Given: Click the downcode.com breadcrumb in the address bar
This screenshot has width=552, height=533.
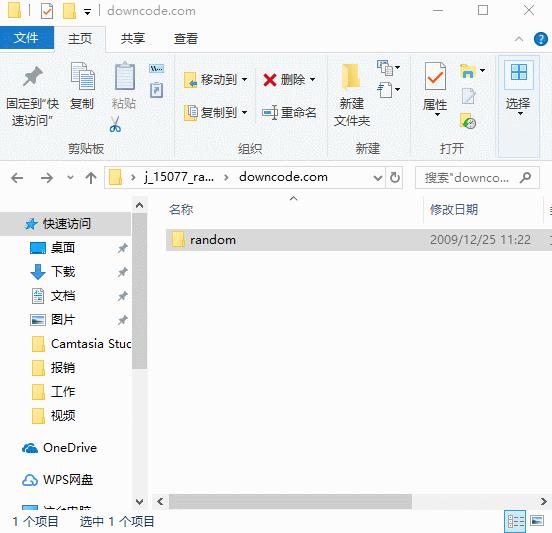Looking at the screenshot, I should pos(283,177).
